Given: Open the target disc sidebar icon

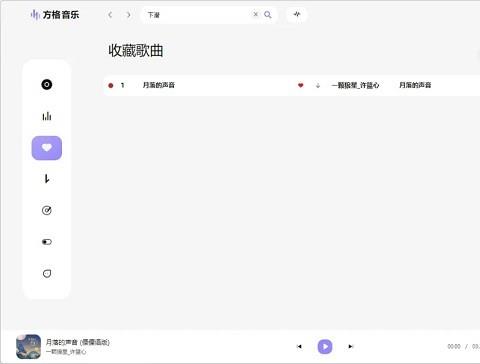Looking at the screenshot, I should [47, 210].
